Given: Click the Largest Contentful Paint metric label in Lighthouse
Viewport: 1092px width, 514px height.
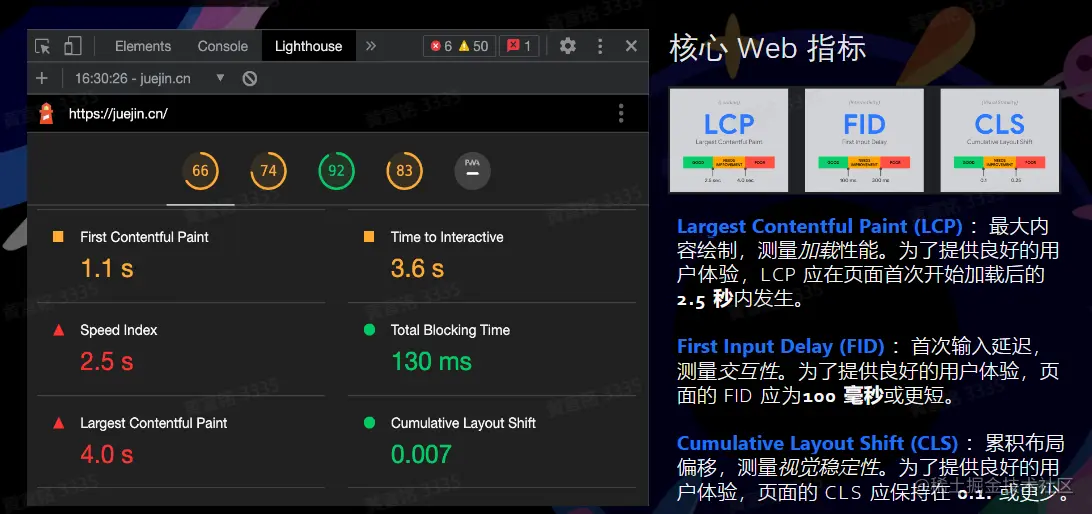Looking at the screenshot, I should [x=154, y=423].
